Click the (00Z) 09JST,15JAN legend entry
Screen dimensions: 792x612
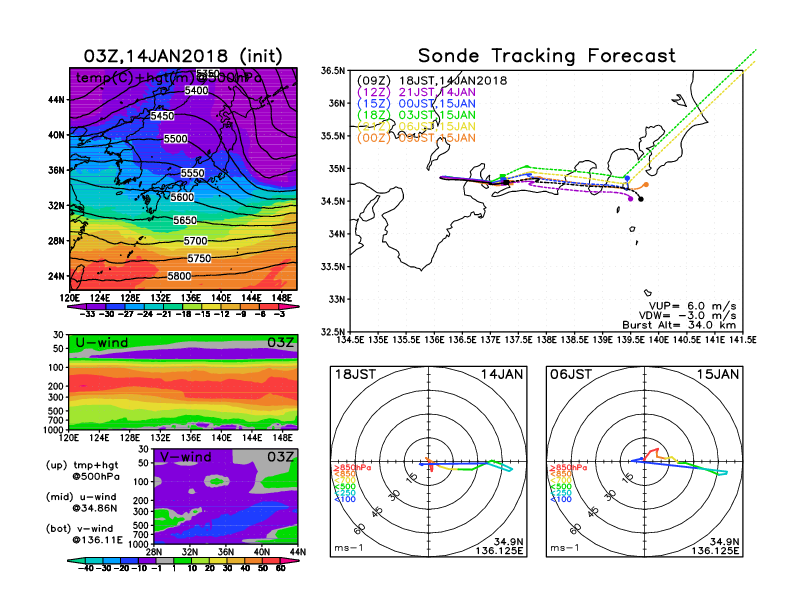pos(416,137)
